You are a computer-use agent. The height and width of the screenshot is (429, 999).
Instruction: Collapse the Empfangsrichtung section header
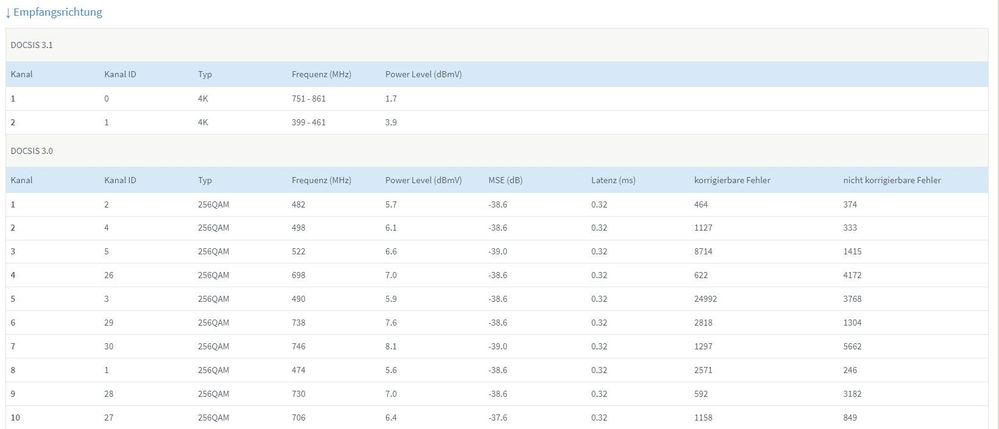(x=54, y=12)
